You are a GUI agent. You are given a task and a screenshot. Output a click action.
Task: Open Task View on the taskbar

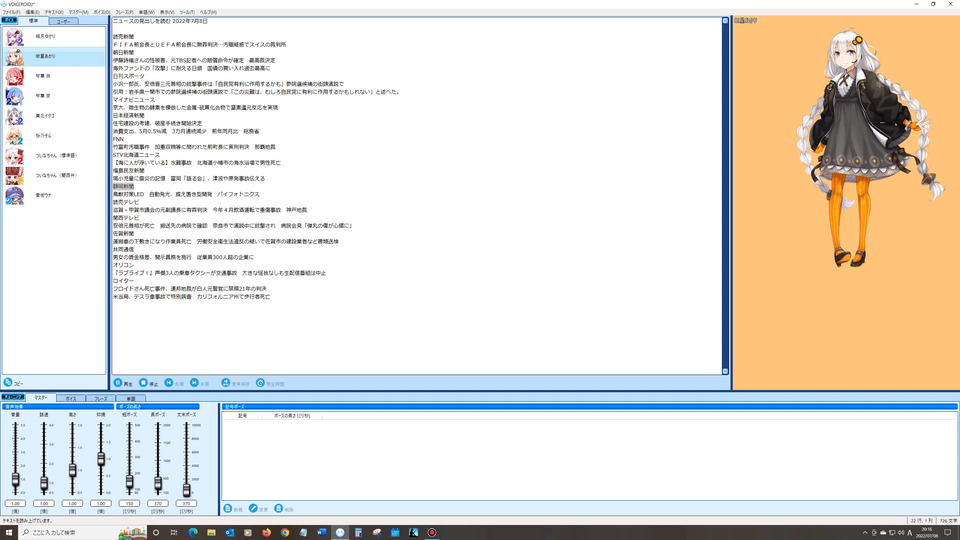(174, 533)
